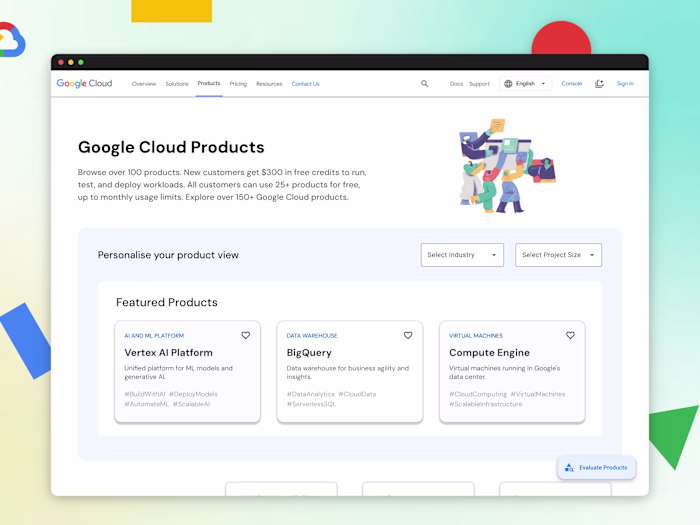Favorite BigQuery with heart icon
This screenshot has width=700, height=525.
point(408,335)
